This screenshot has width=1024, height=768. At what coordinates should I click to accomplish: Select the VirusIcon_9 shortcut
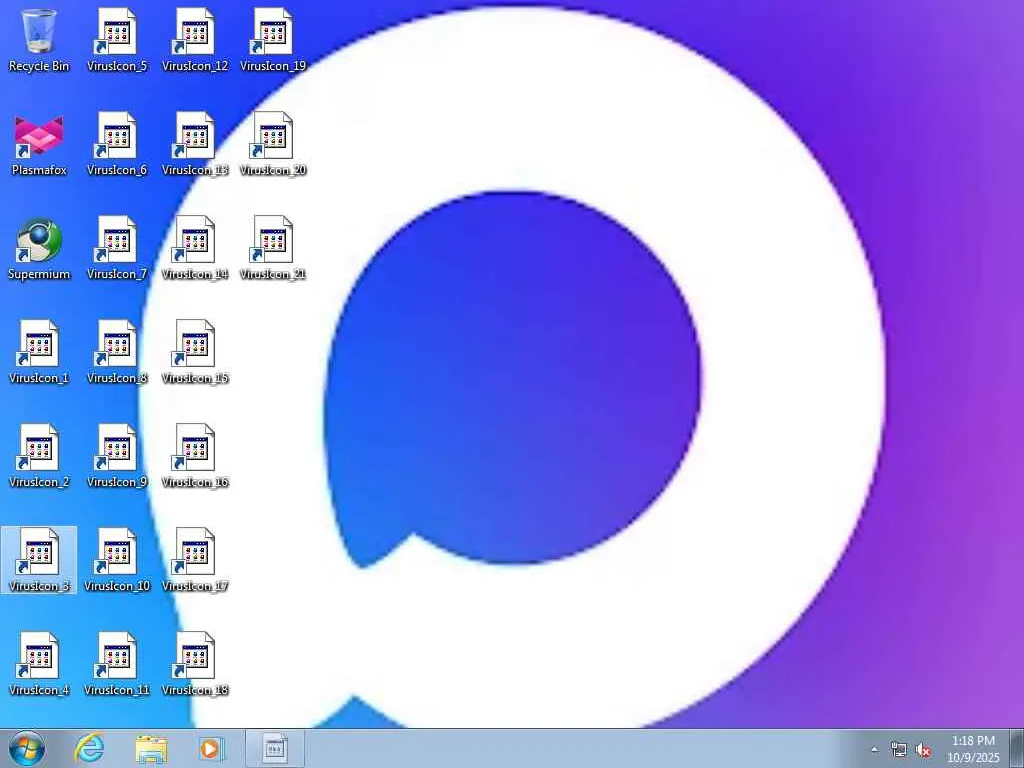click(x=117, y=456)
